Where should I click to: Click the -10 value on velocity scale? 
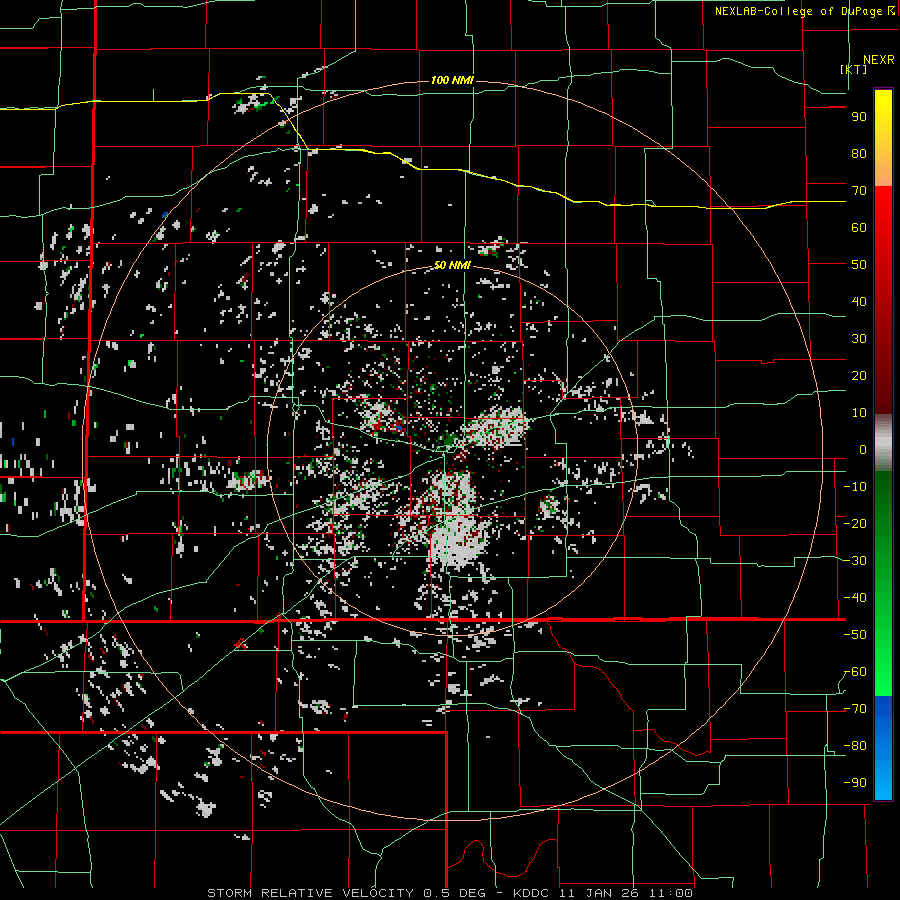pyautogui.click(x=855, y=487)
